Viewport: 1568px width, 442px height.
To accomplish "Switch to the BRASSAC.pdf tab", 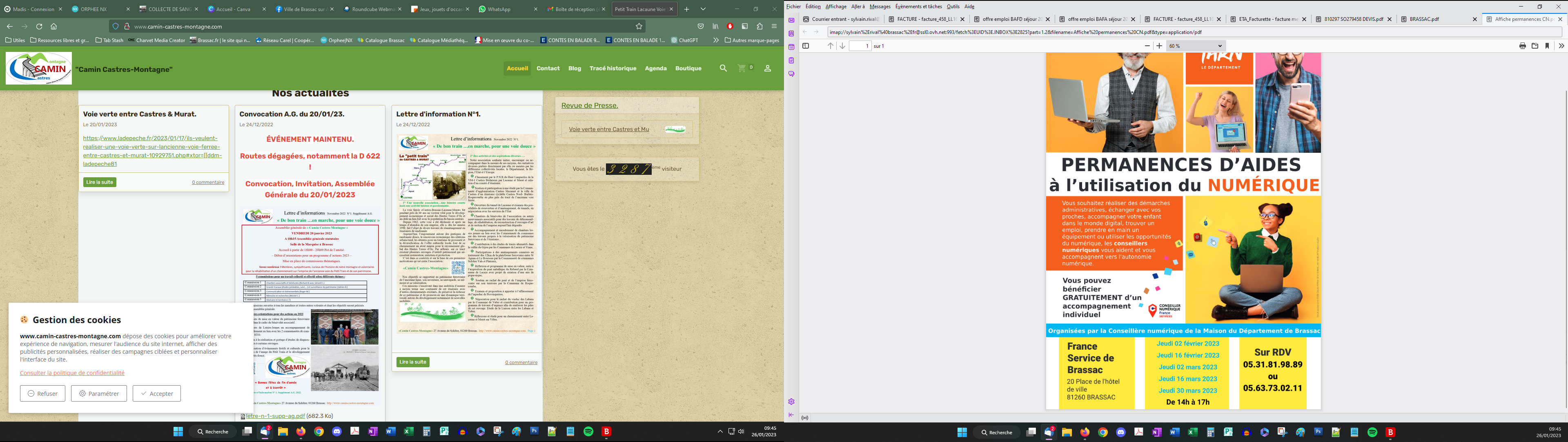I will (1424, 20).
